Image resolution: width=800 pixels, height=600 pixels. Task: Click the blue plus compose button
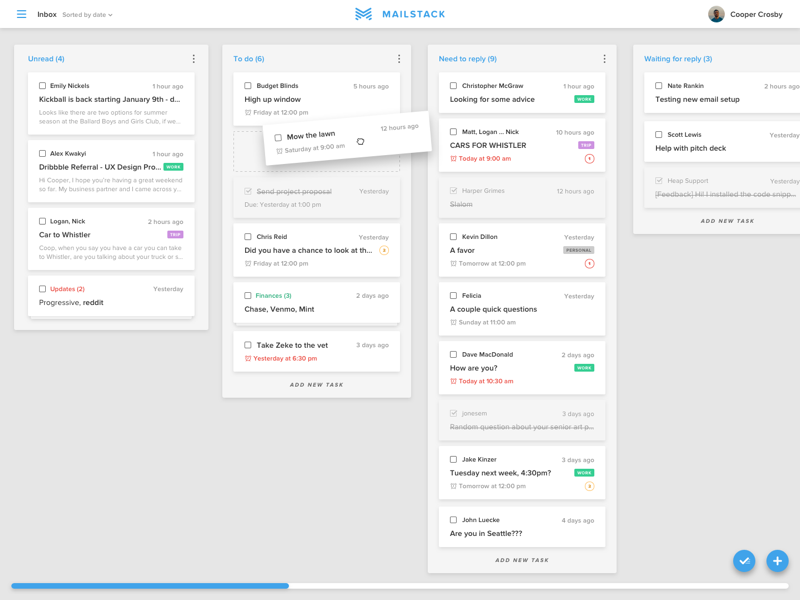tap(777, 561)
